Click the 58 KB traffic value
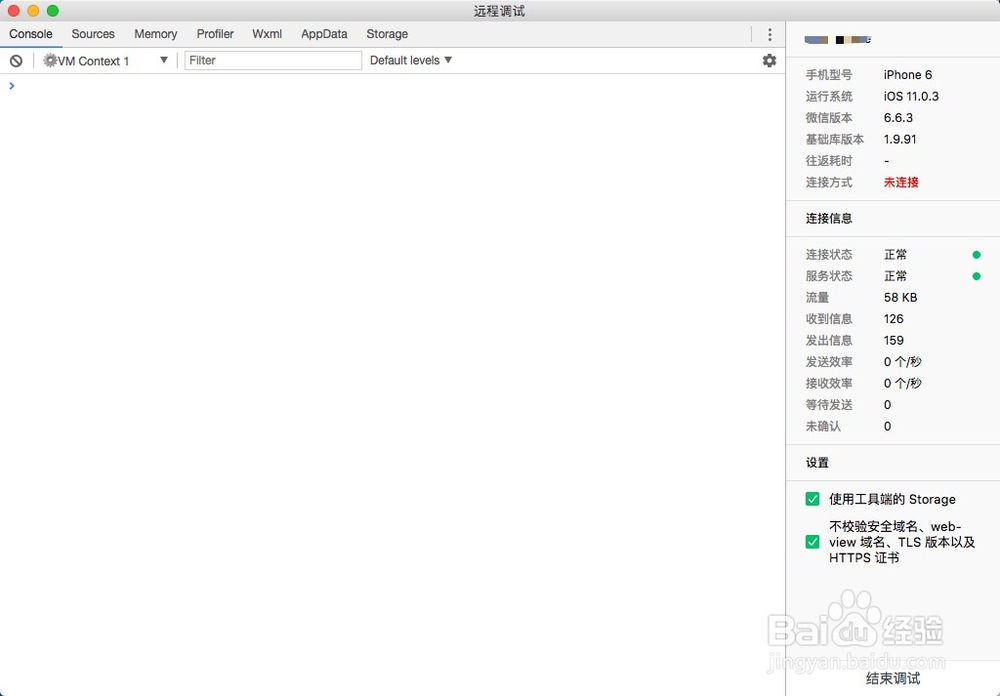This screenshot has height=696, width=1000. tap(901, 297)
